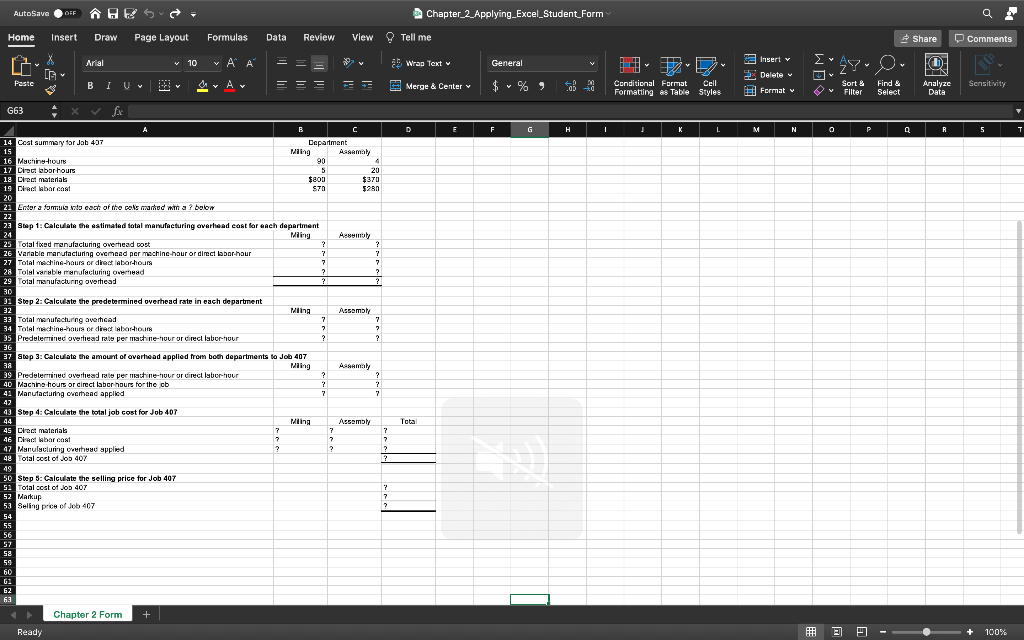The image size is (1024, 640).
Task: Open the Draw ribbon tab
Action: [x=105, y=37]
